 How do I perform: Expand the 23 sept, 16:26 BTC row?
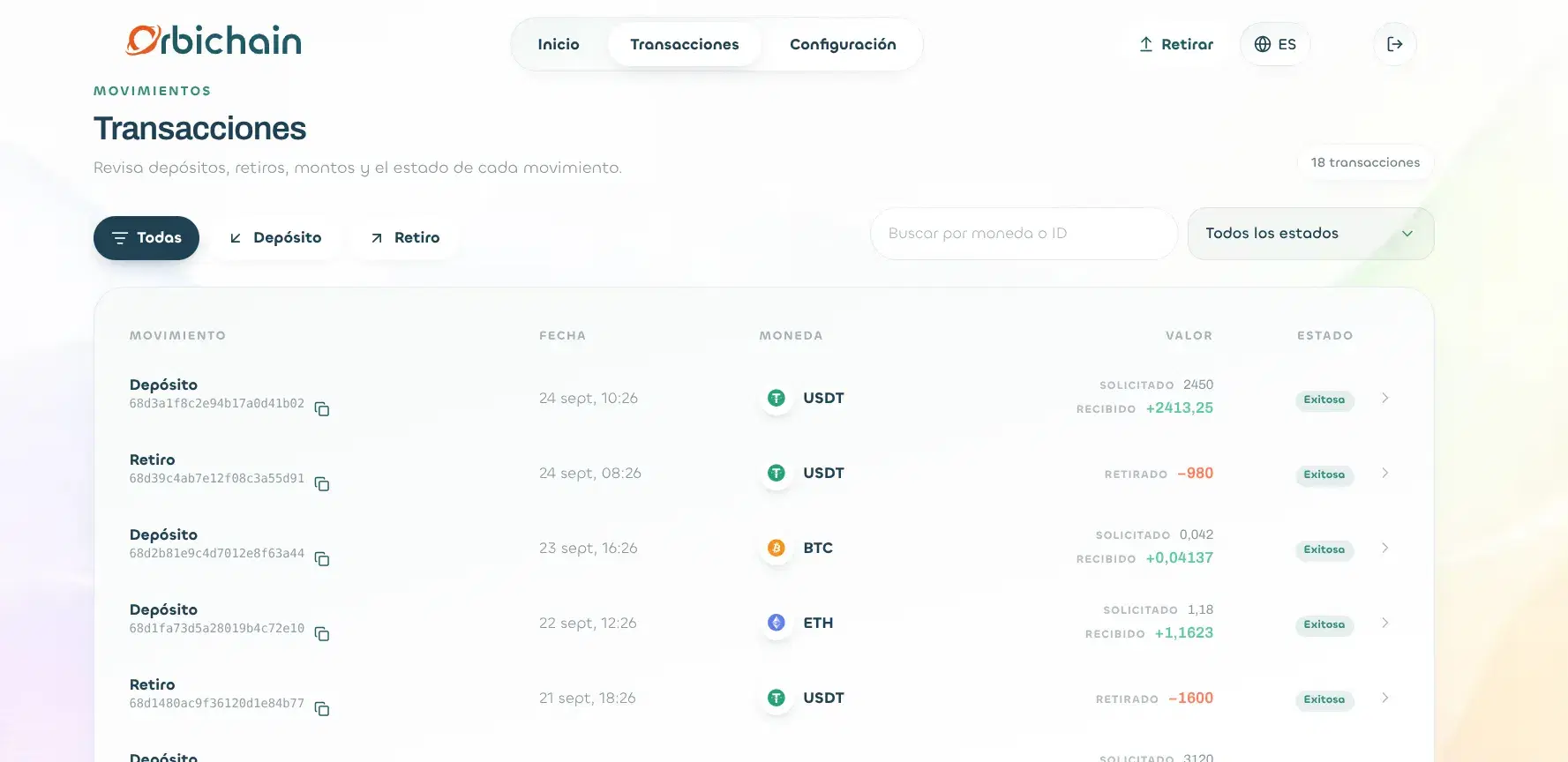tap(1385, 549)
